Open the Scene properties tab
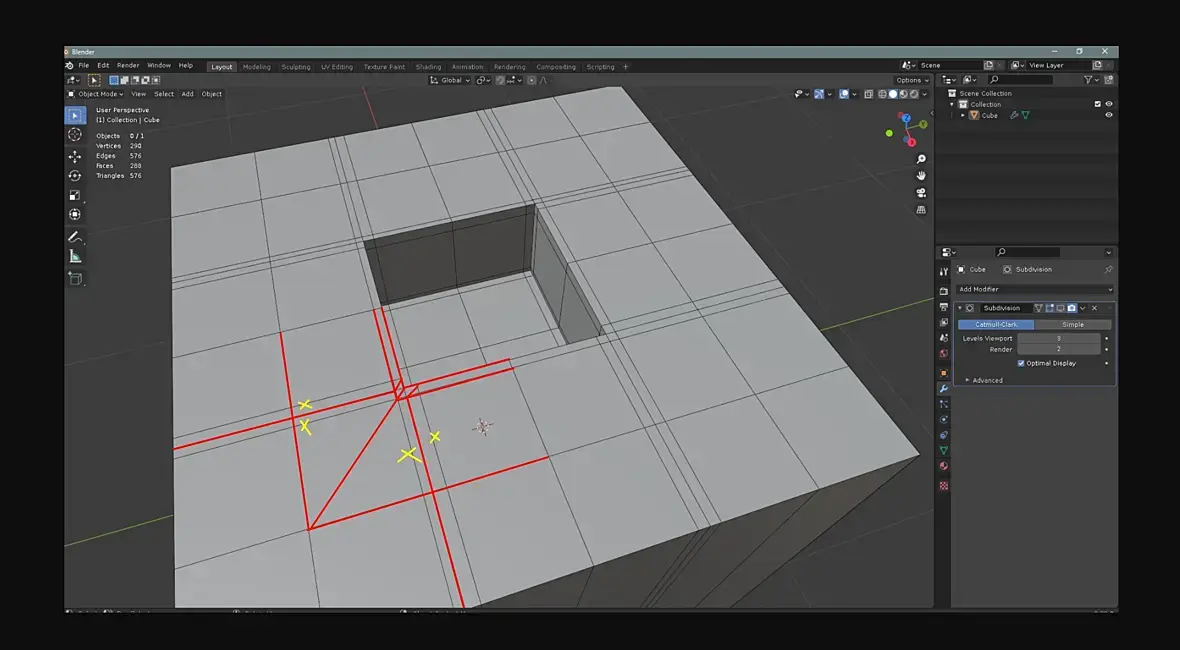 point(944,339)
